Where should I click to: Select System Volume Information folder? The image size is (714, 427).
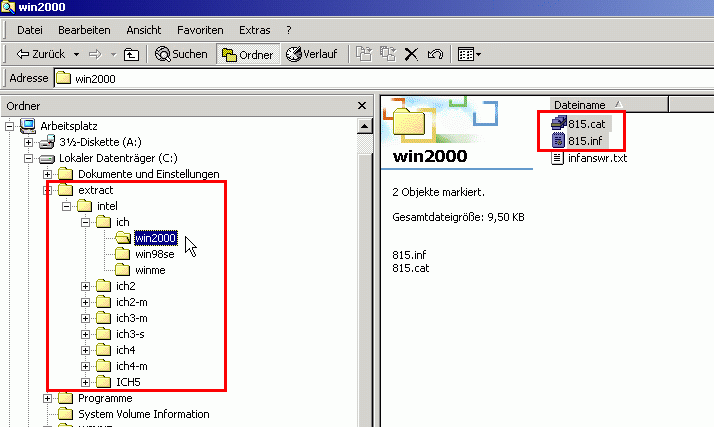coord(144,414)
